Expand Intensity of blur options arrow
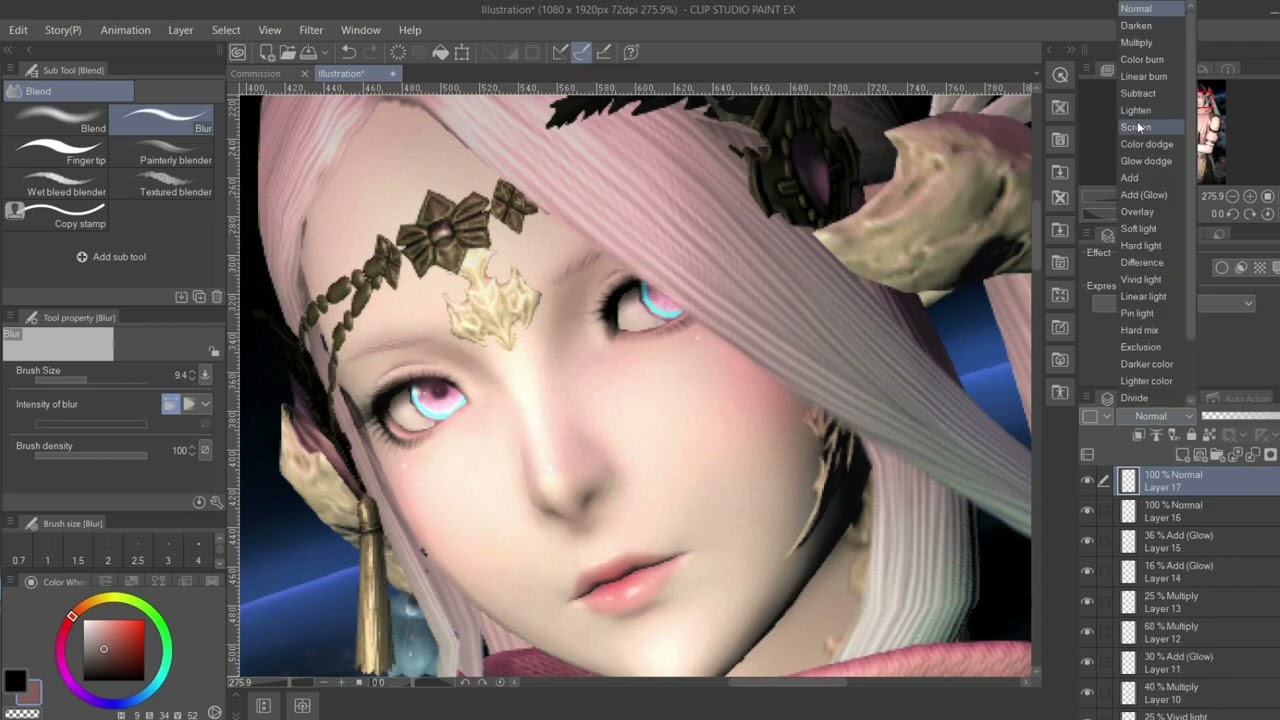 [205, 404]
